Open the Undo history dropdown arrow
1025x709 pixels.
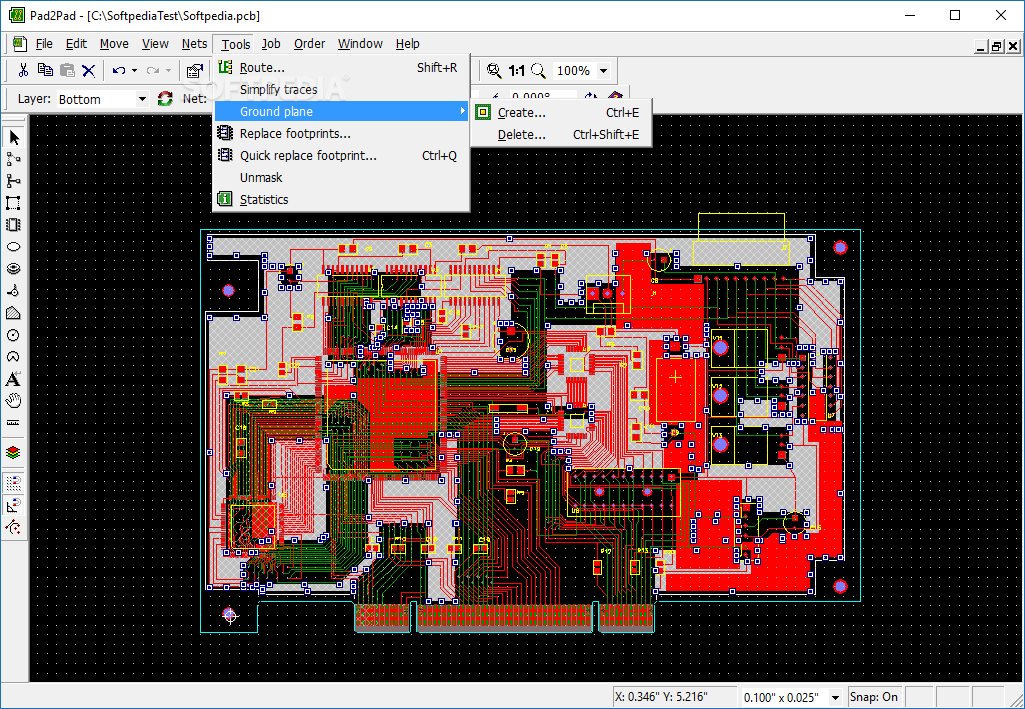pos(135,71)
